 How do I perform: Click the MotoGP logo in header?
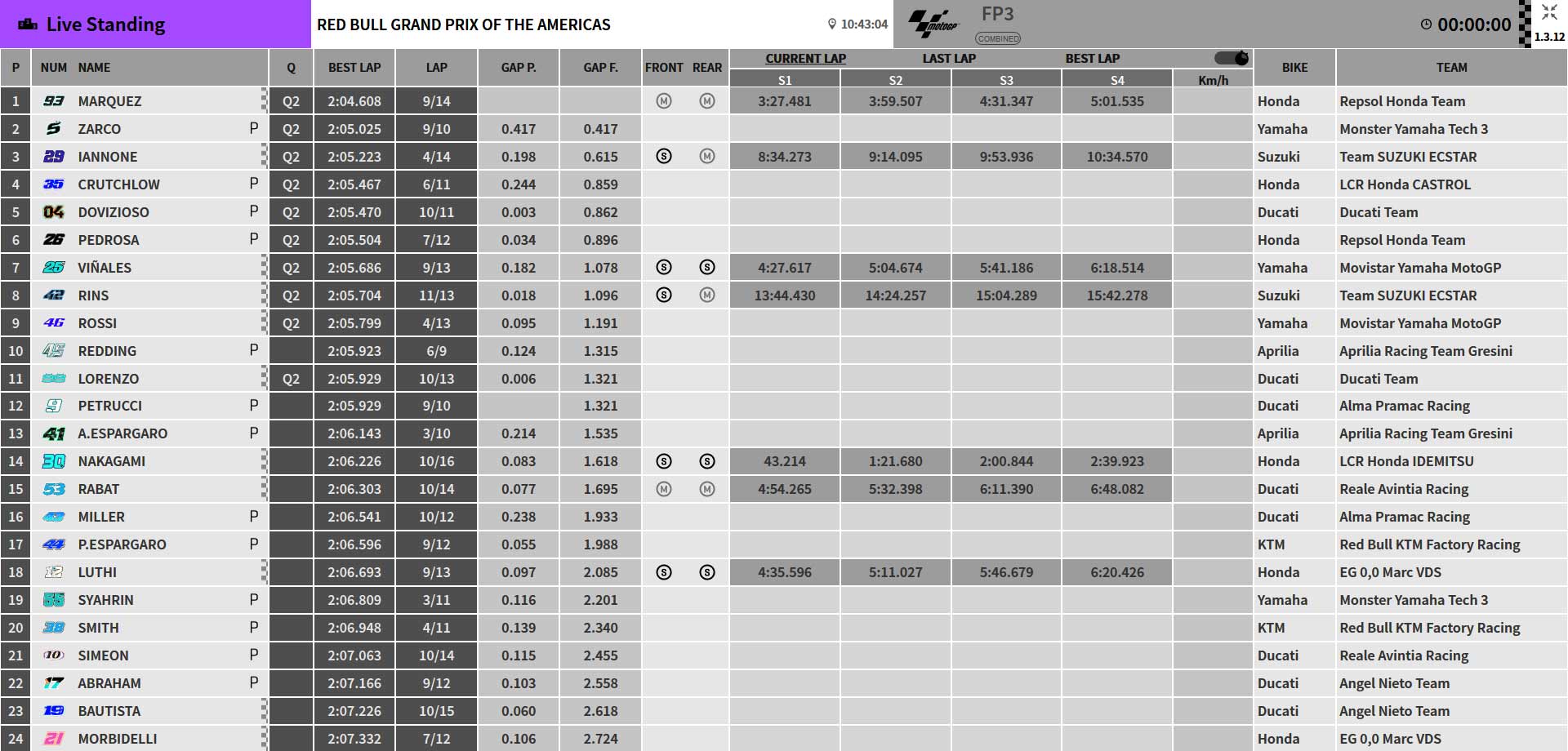(x=933, y=24)
